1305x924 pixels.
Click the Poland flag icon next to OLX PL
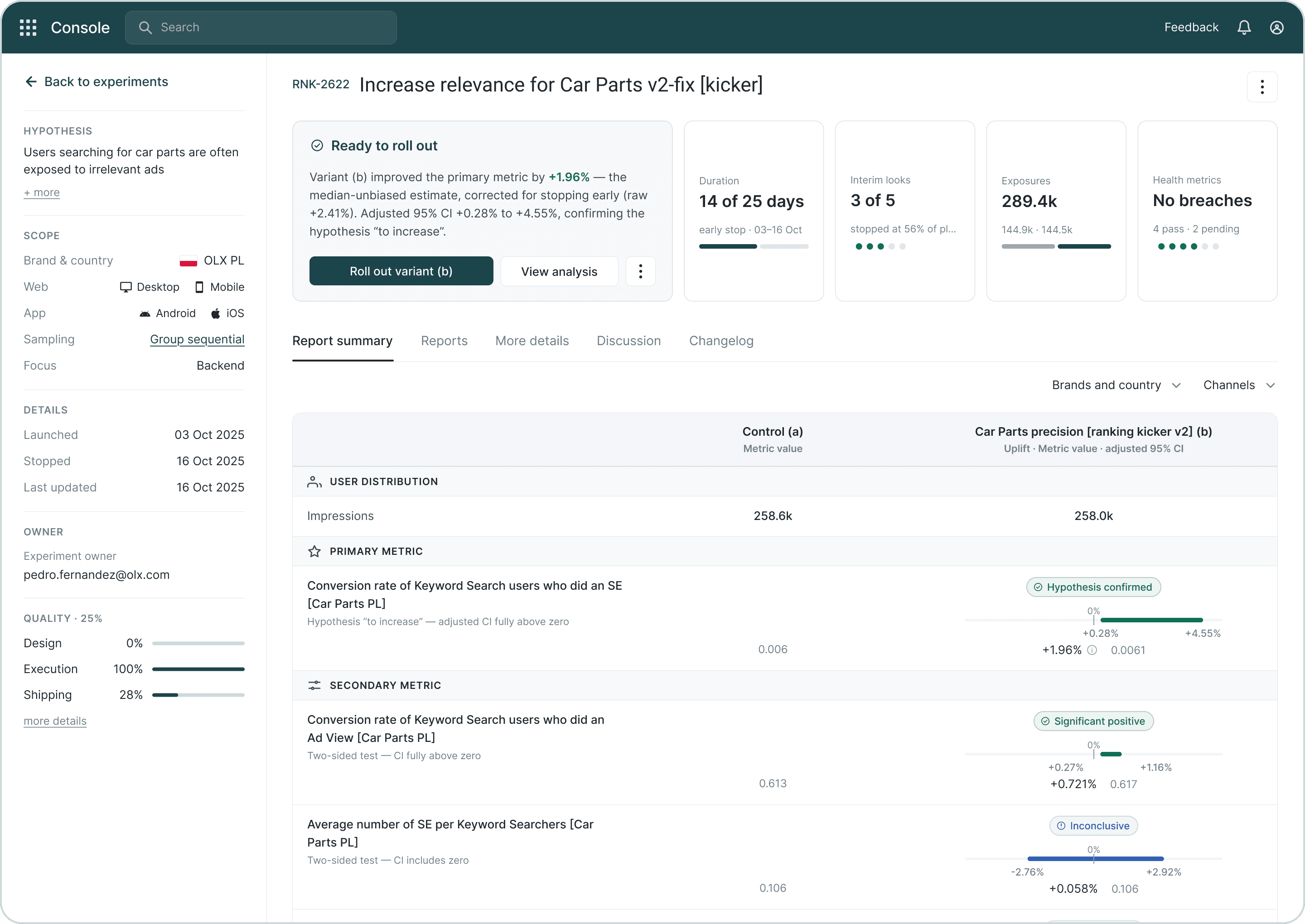click(x=188, y=260)
